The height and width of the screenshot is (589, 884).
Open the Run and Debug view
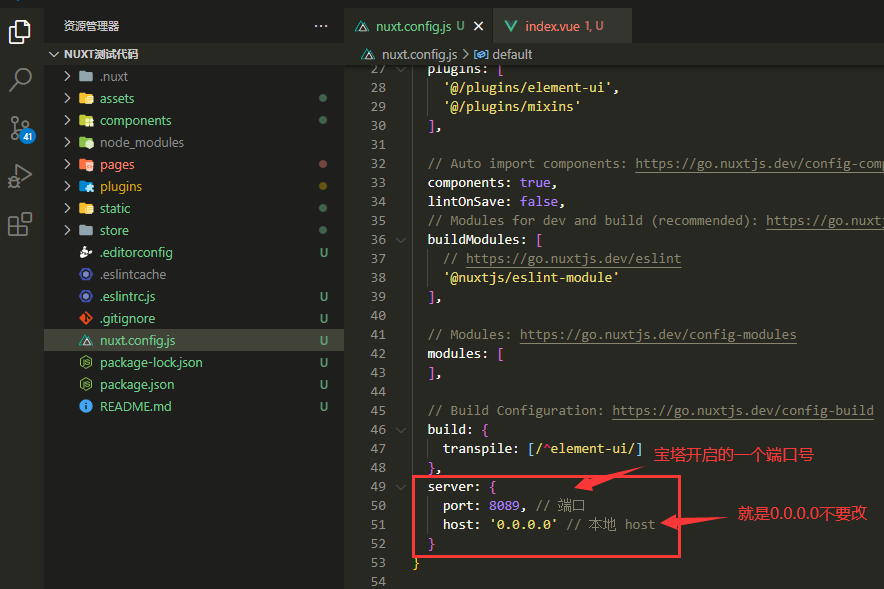(20, 176)
